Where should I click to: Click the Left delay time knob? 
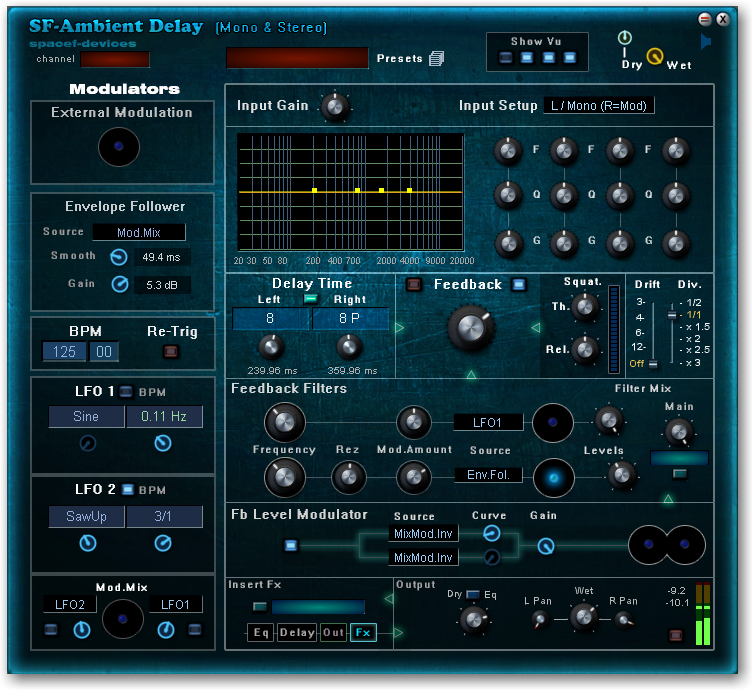271,347
